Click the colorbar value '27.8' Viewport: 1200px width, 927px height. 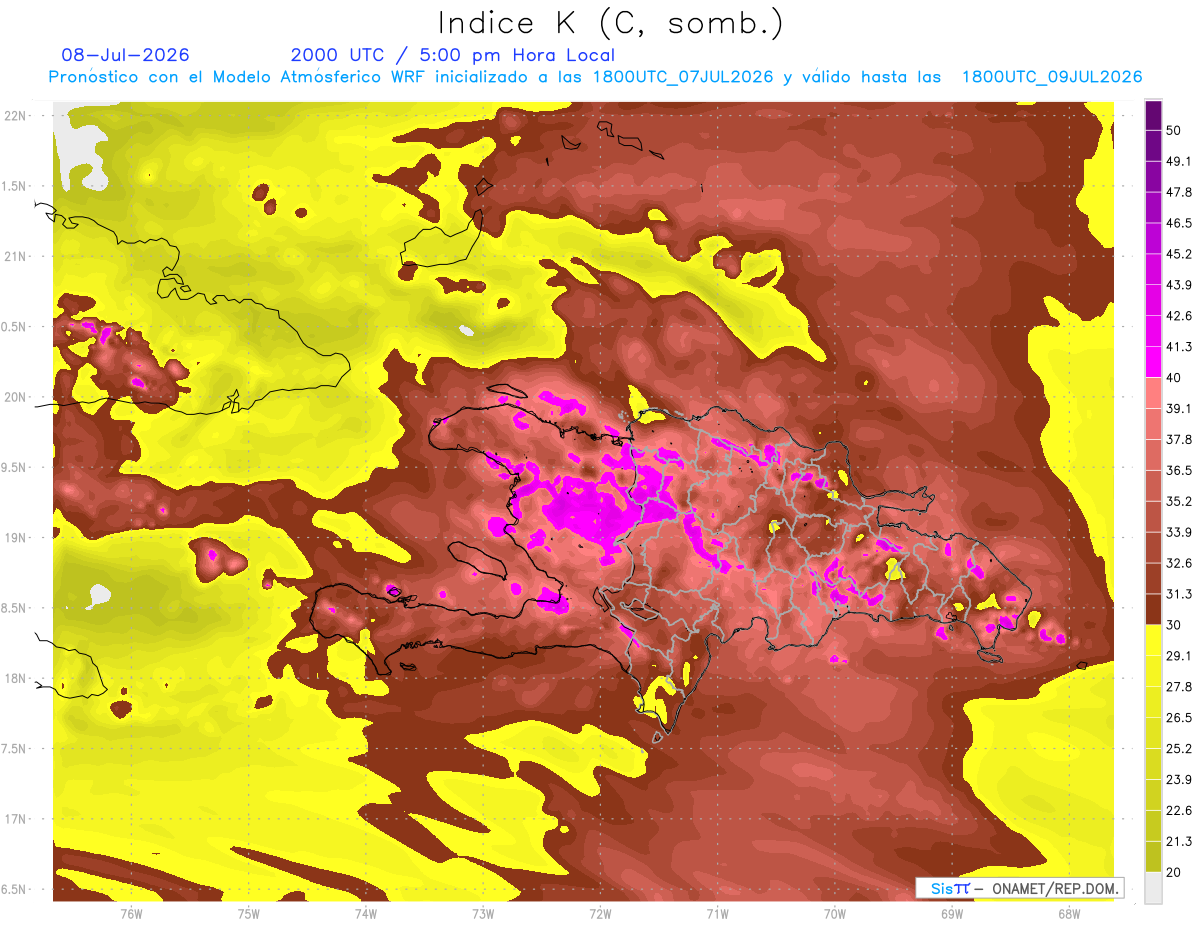point(1179,687)
